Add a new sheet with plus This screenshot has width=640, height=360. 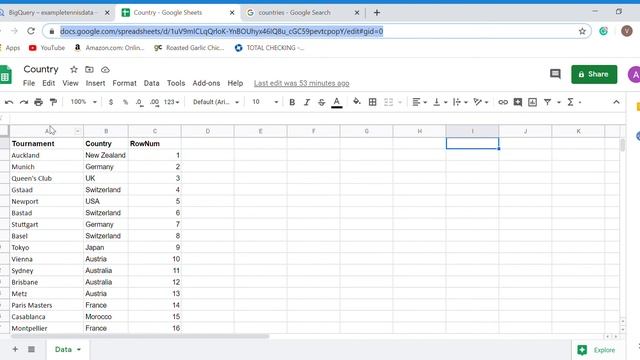point(15,349)
